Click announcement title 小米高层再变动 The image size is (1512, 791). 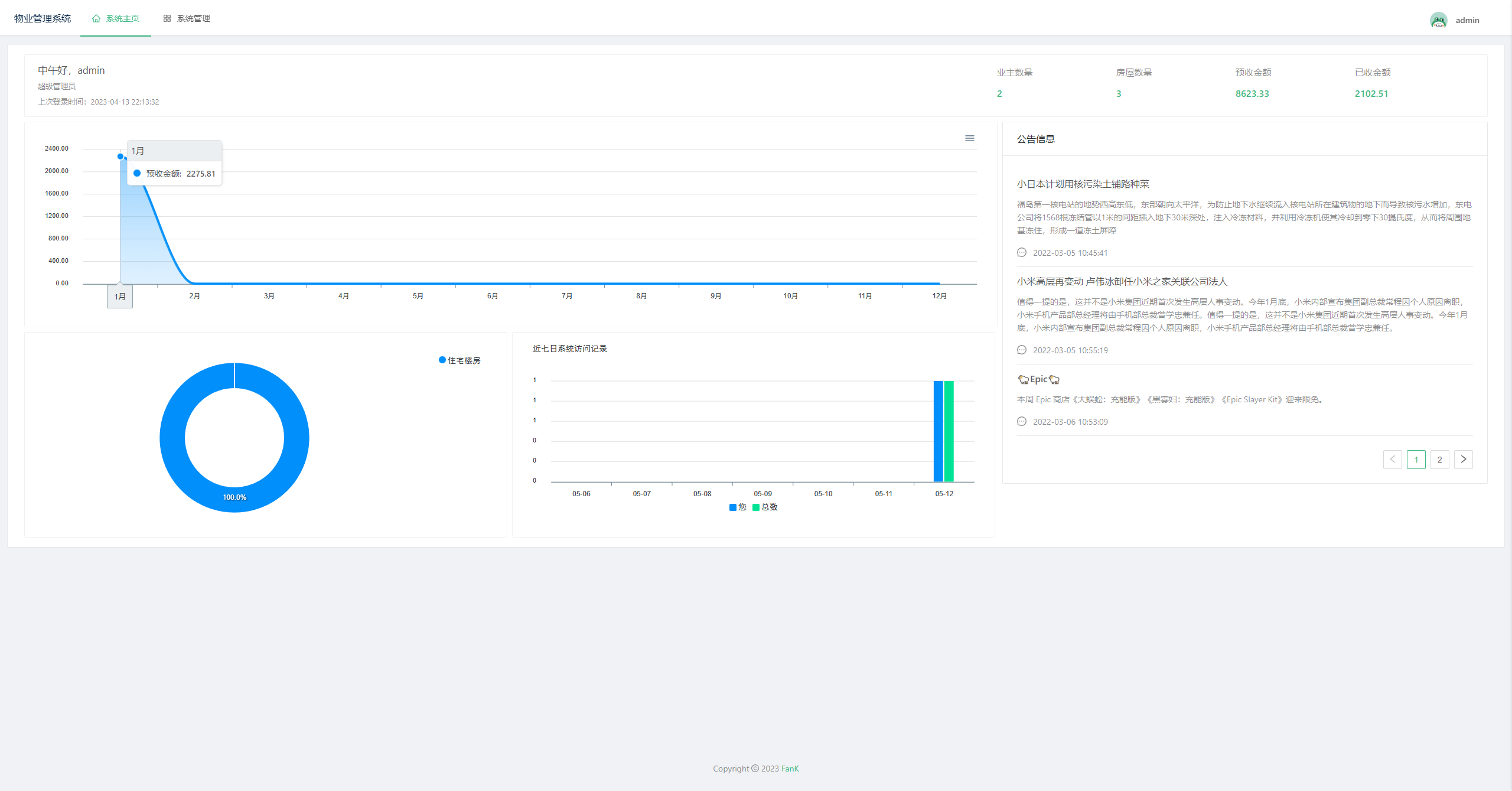pyautogui.click(x=1122, y=282)
